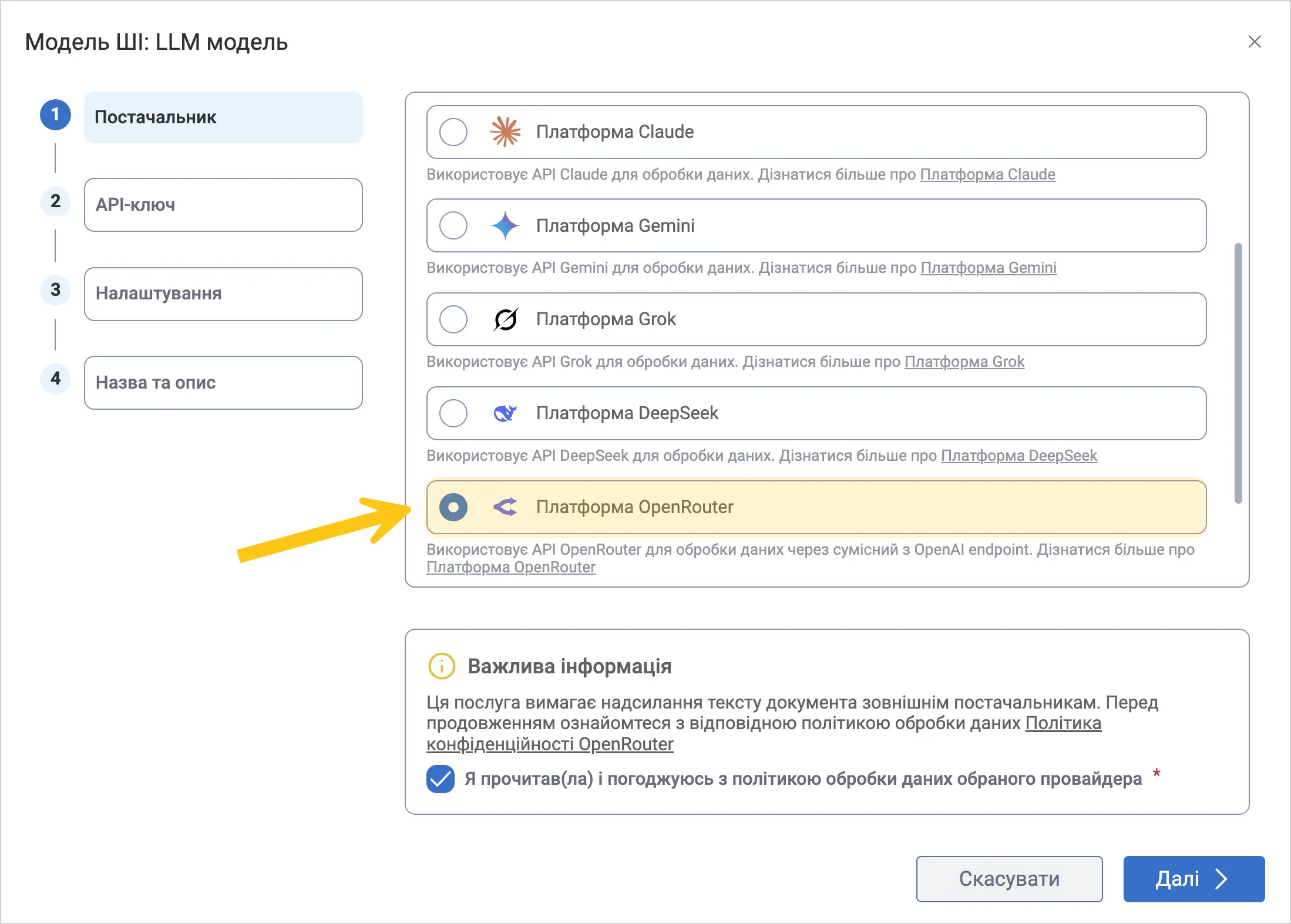Screen dimensions: 1291x924
Task: Click the OpenRouter logo icon
Action: 505,507
